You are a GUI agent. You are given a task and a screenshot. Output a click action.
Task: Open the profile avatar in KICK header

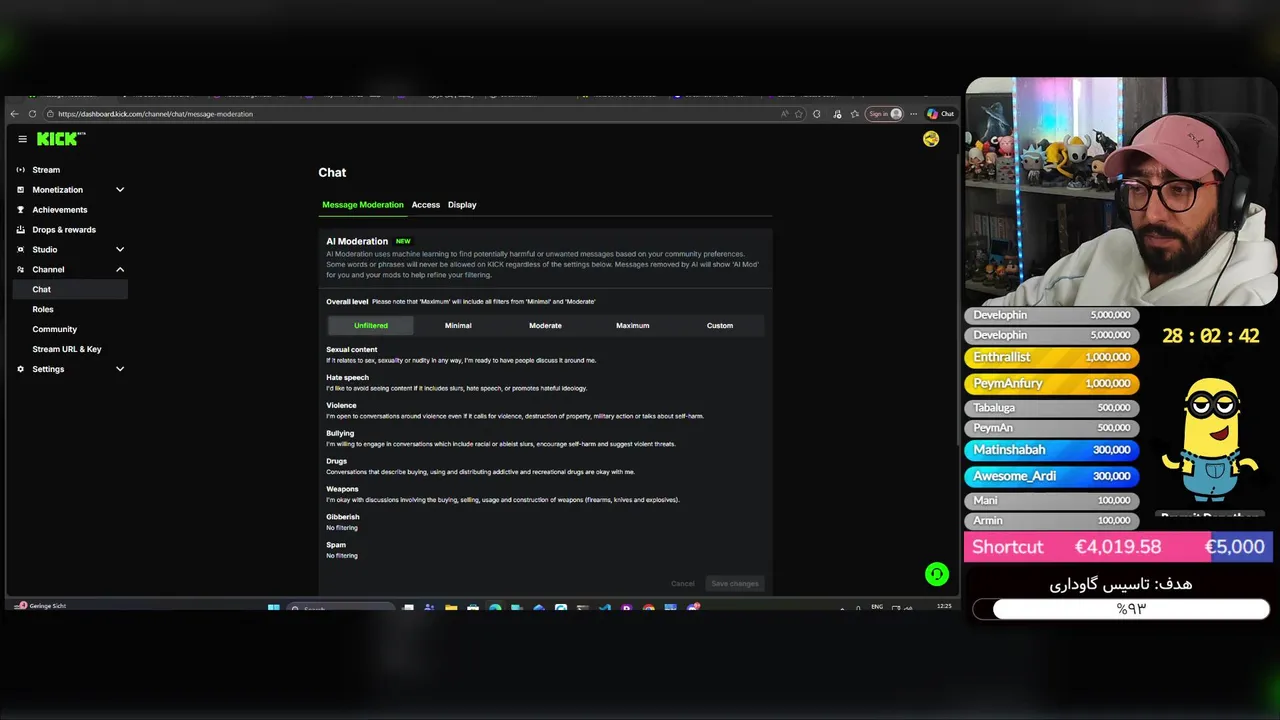pyautogui.click(x=931, y=139)
